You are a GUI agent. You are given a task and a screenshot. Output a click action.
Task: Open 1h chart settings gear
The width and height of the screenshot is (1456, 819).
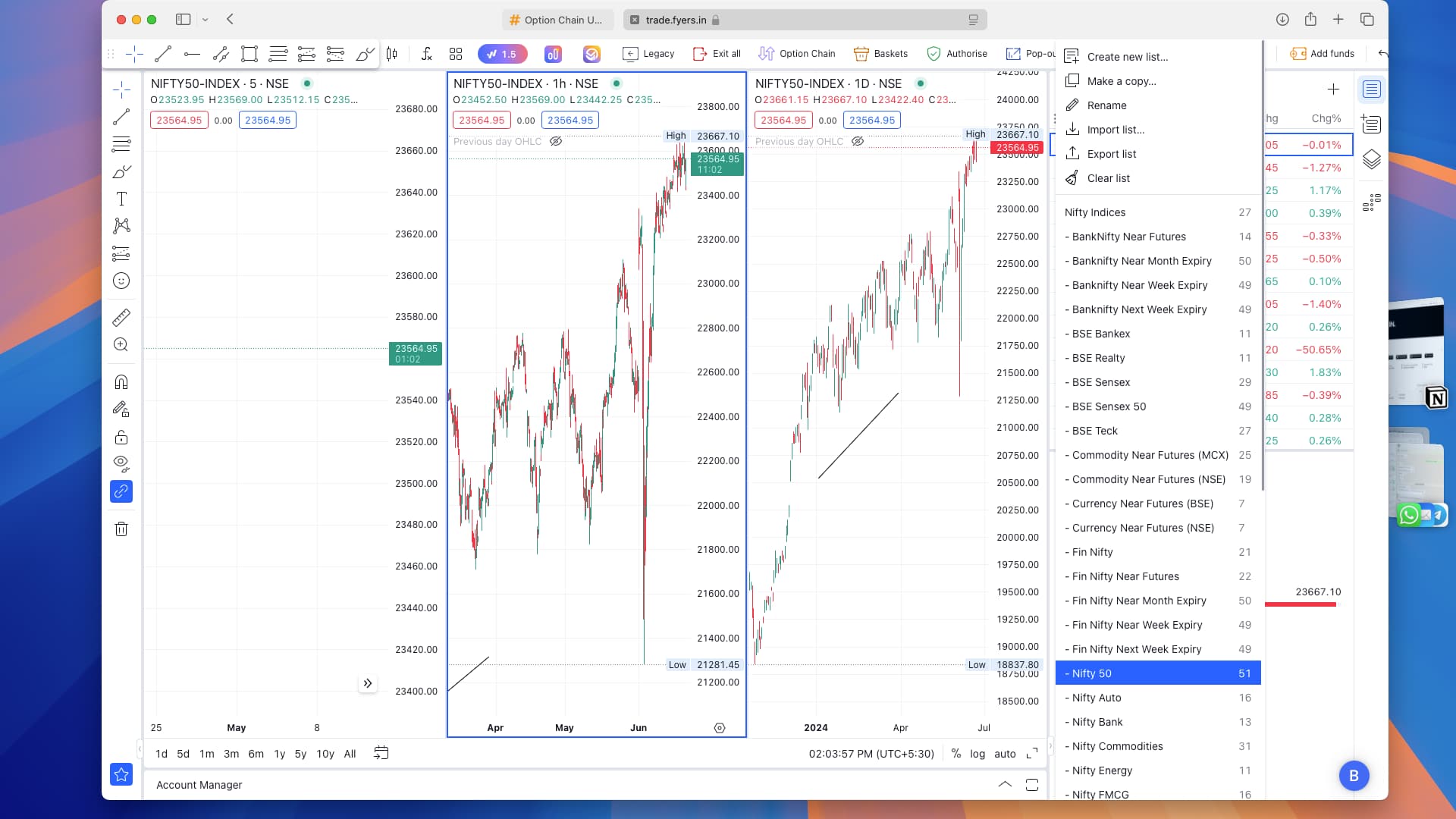click(x=720, y=728)
